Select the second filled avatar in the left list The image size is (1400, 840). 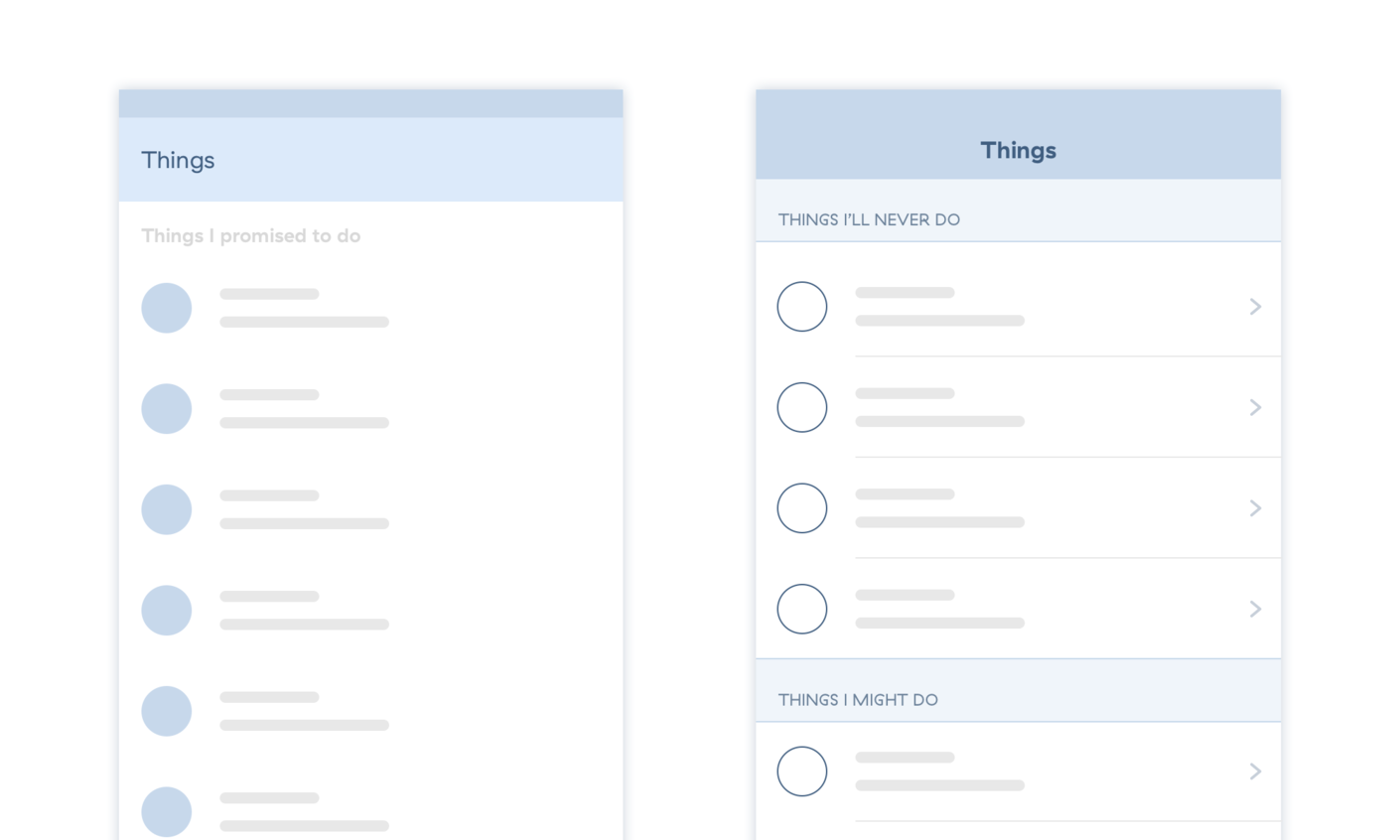click(166, 409)
